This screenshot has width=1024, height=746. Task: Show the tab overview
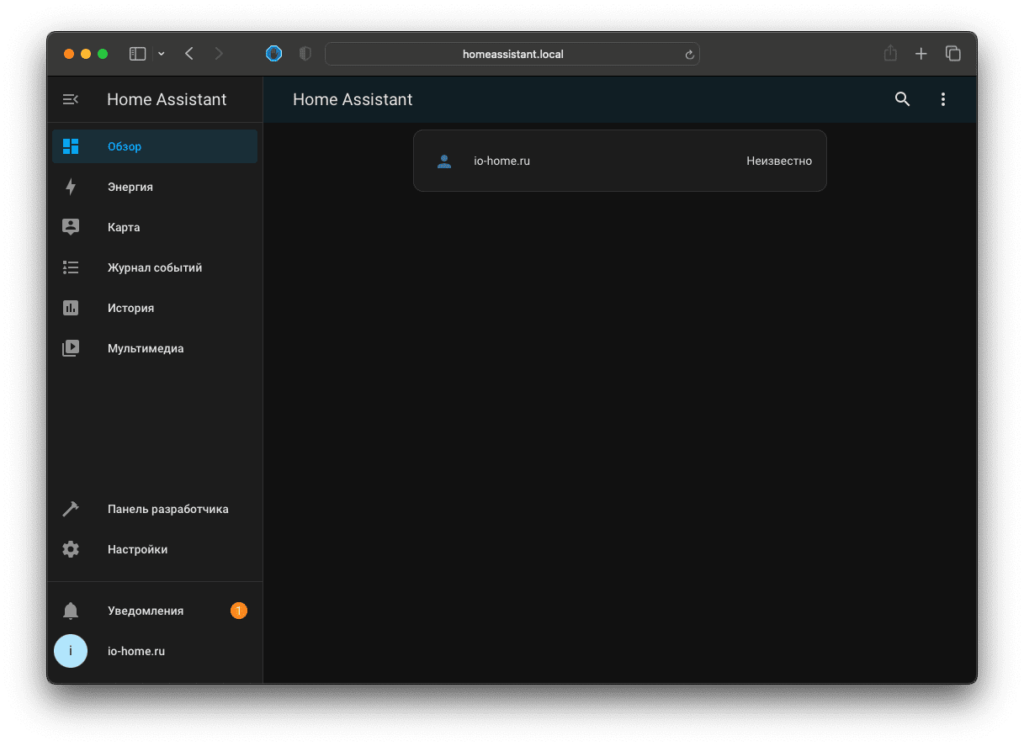pyautogui.click(x=953, y=54)
